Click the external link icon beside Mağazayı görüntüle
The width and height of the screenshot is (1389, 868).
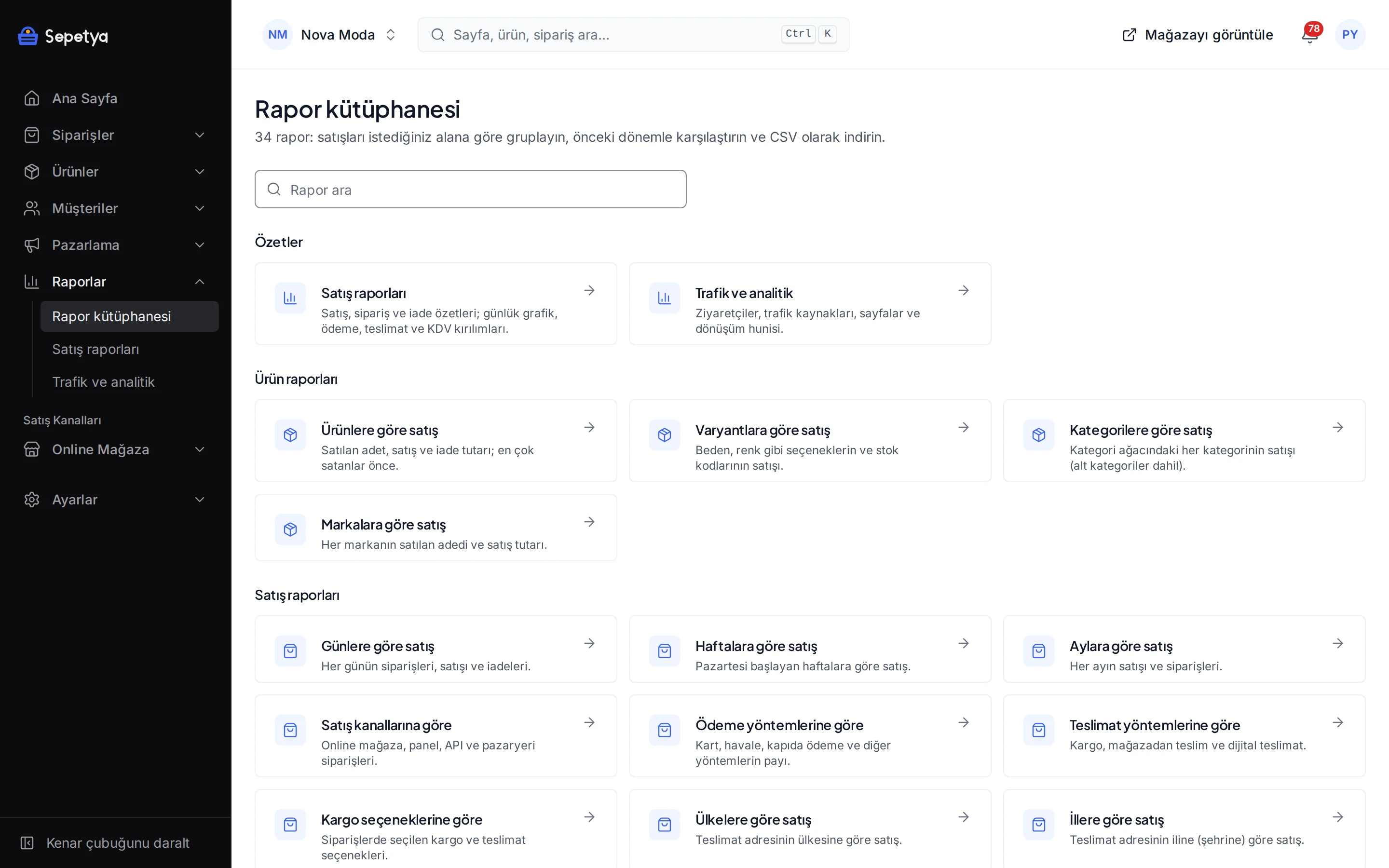point(1129,35)
